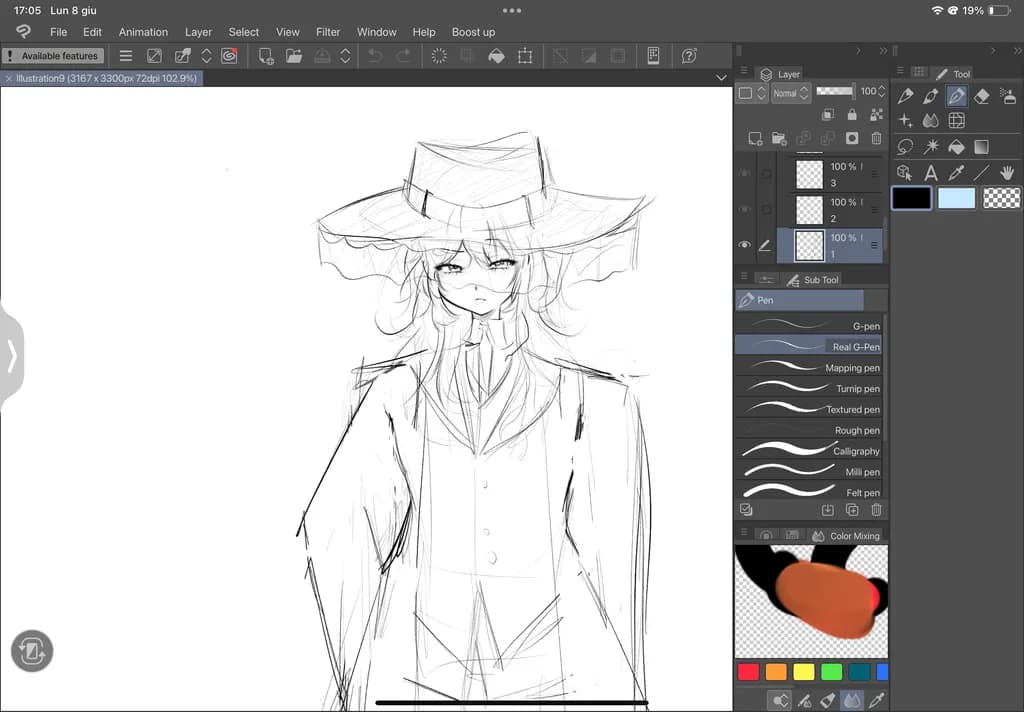Select paint tube tool in Color Mixing

coord(828,700)
